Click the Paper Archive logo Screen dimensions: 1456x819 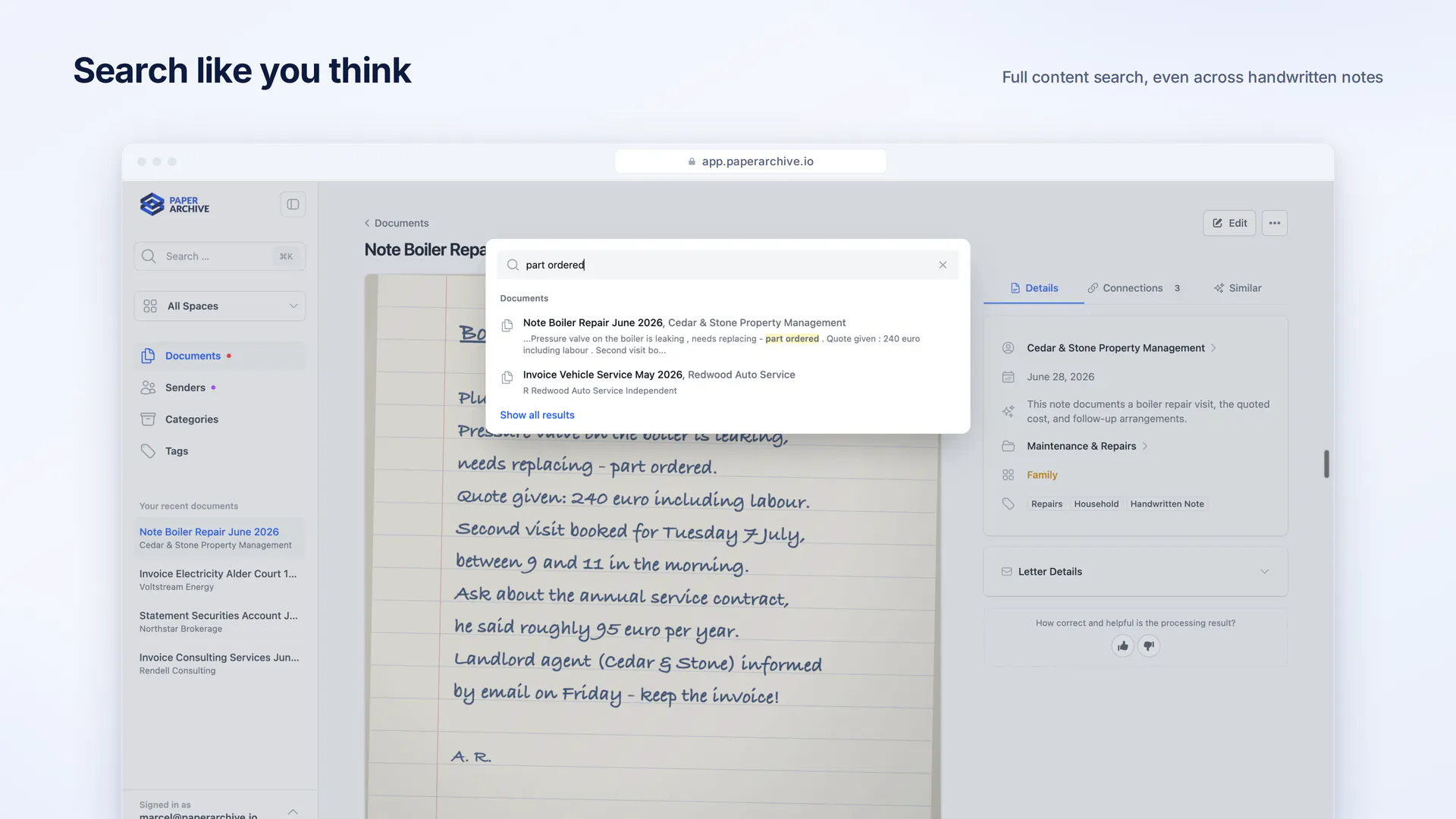pos(174,204)
